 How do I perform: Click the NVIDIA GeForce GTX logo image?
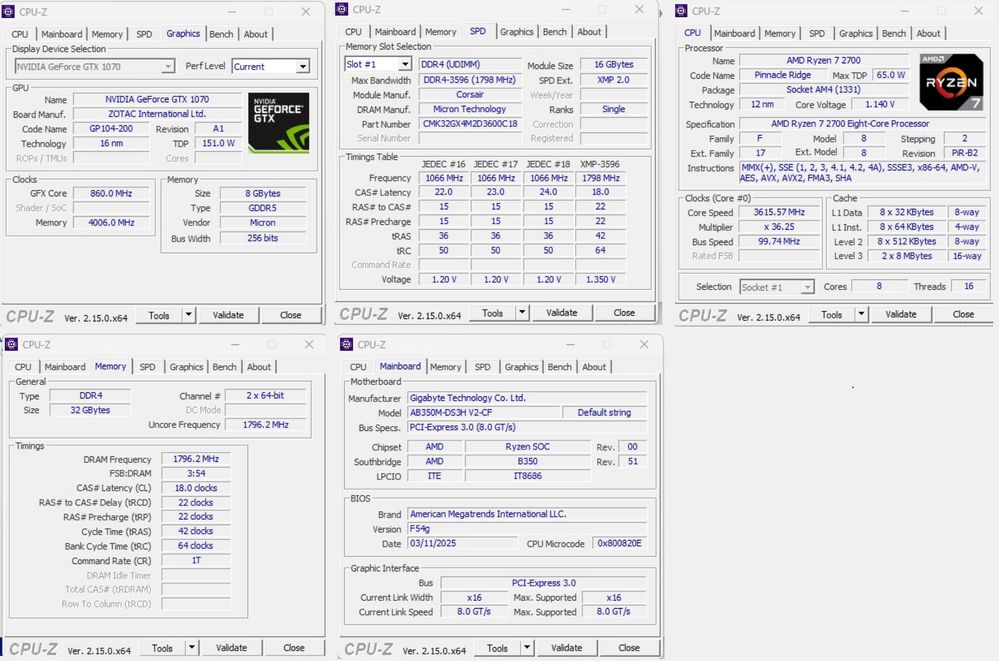(x=278, y=123)
